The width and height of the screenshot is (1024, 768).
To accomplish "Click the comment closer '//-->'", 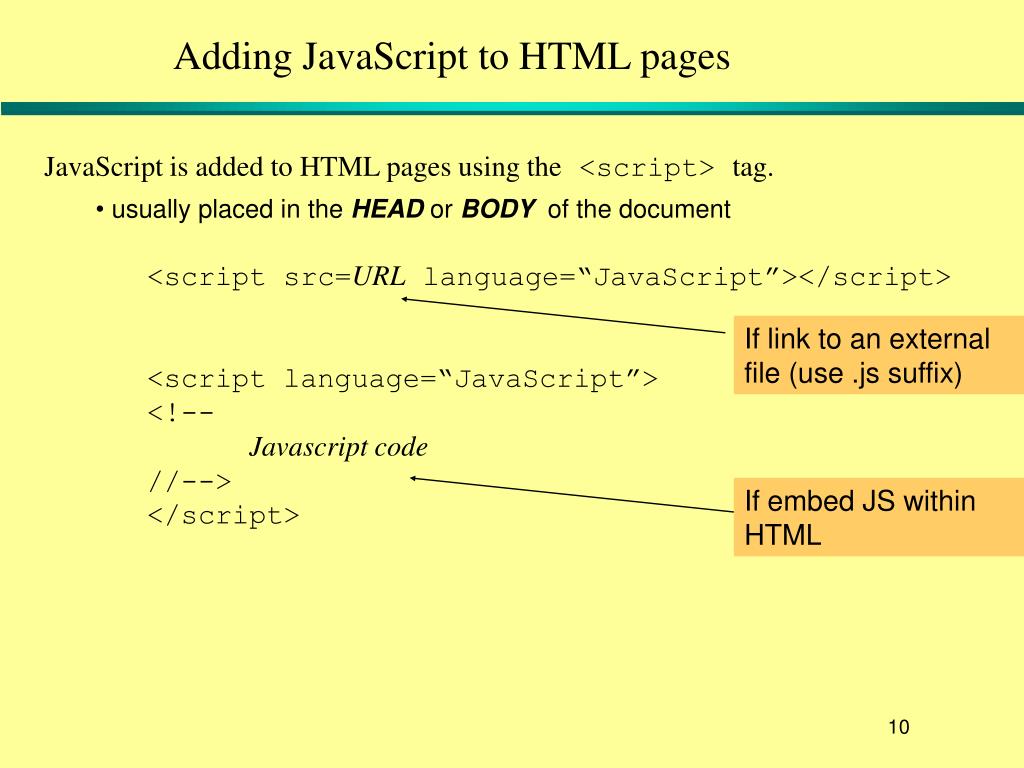I will pyautogui.click(x=189, y=482).
